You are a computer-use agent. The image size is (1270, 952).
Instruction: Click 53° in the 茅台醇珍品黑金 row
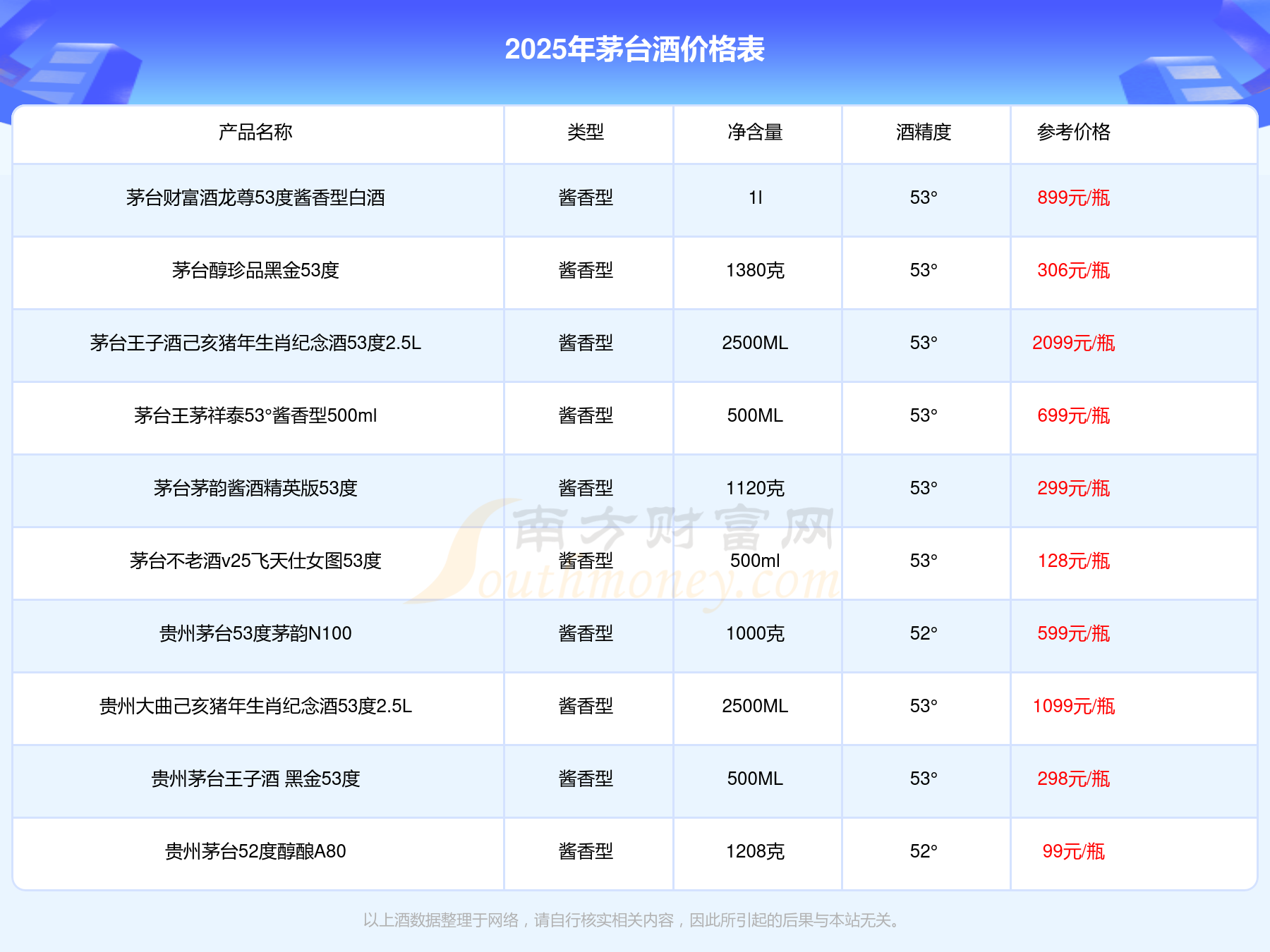[924, 270]
